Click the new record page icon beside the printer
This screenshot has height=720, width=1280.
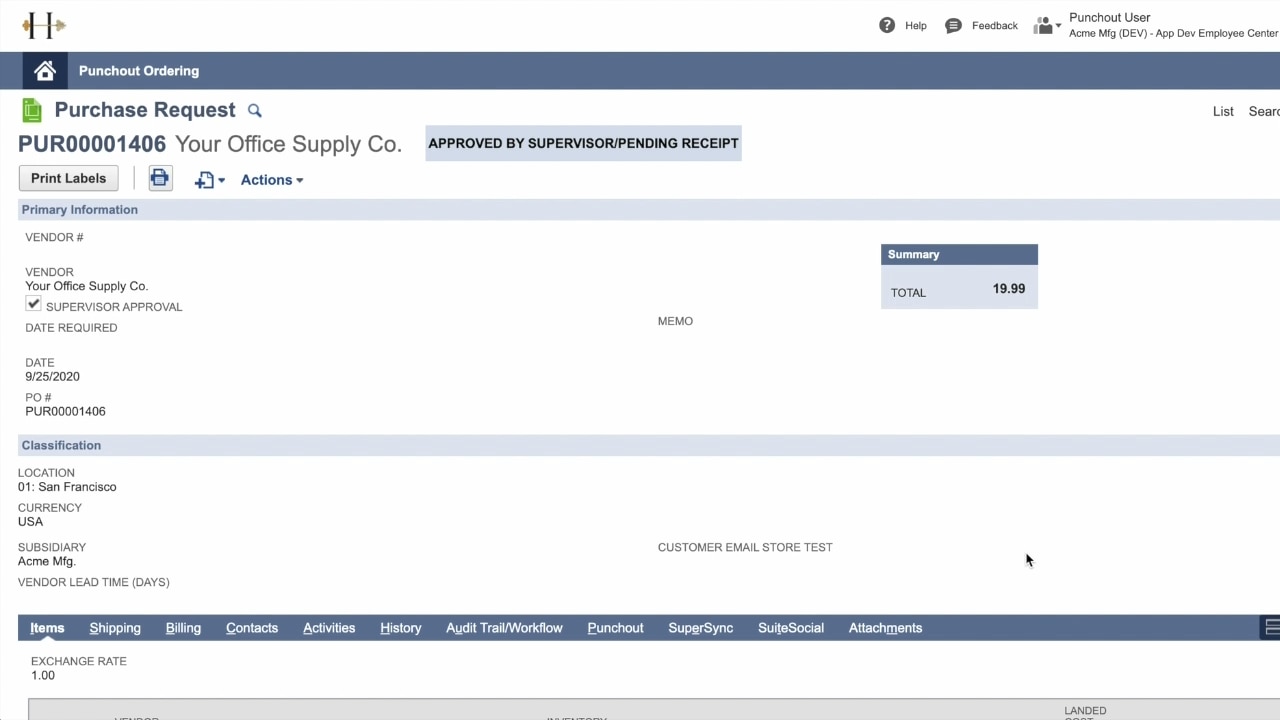[205, 180]
